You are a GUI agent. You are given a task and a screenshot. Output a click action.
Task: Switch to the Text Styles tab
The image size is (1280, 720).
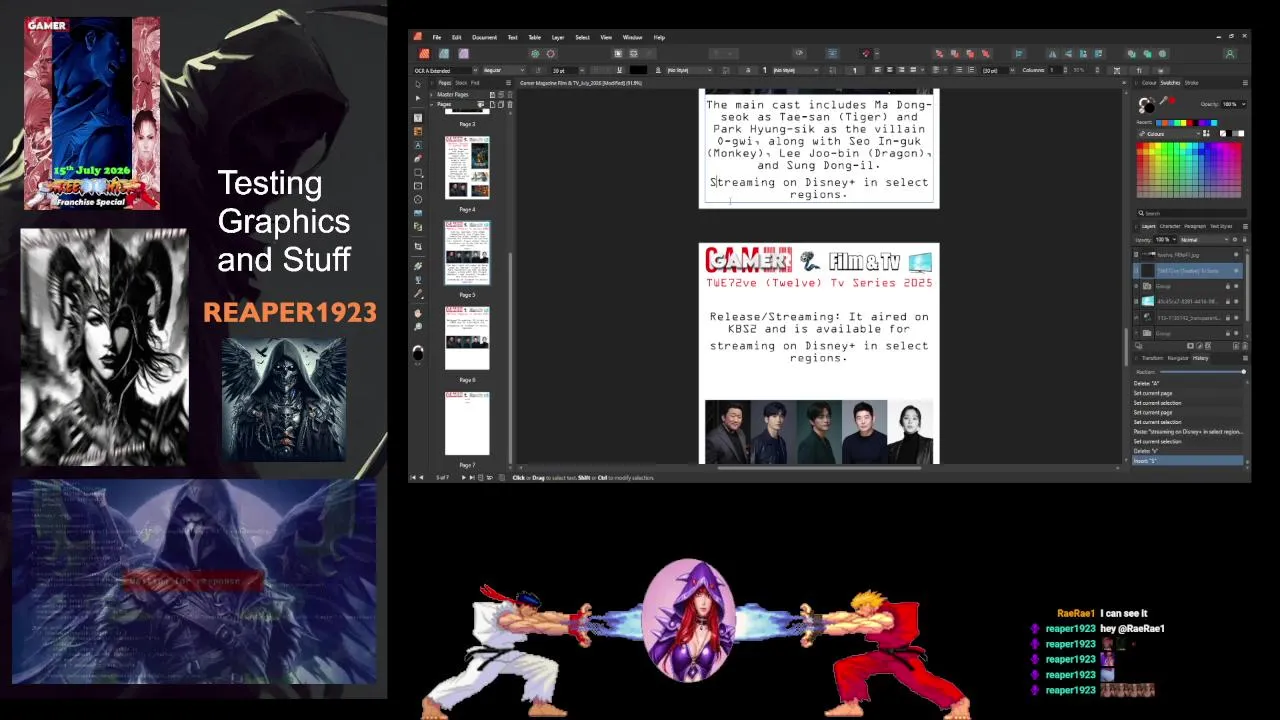[x=1221, y=226]
